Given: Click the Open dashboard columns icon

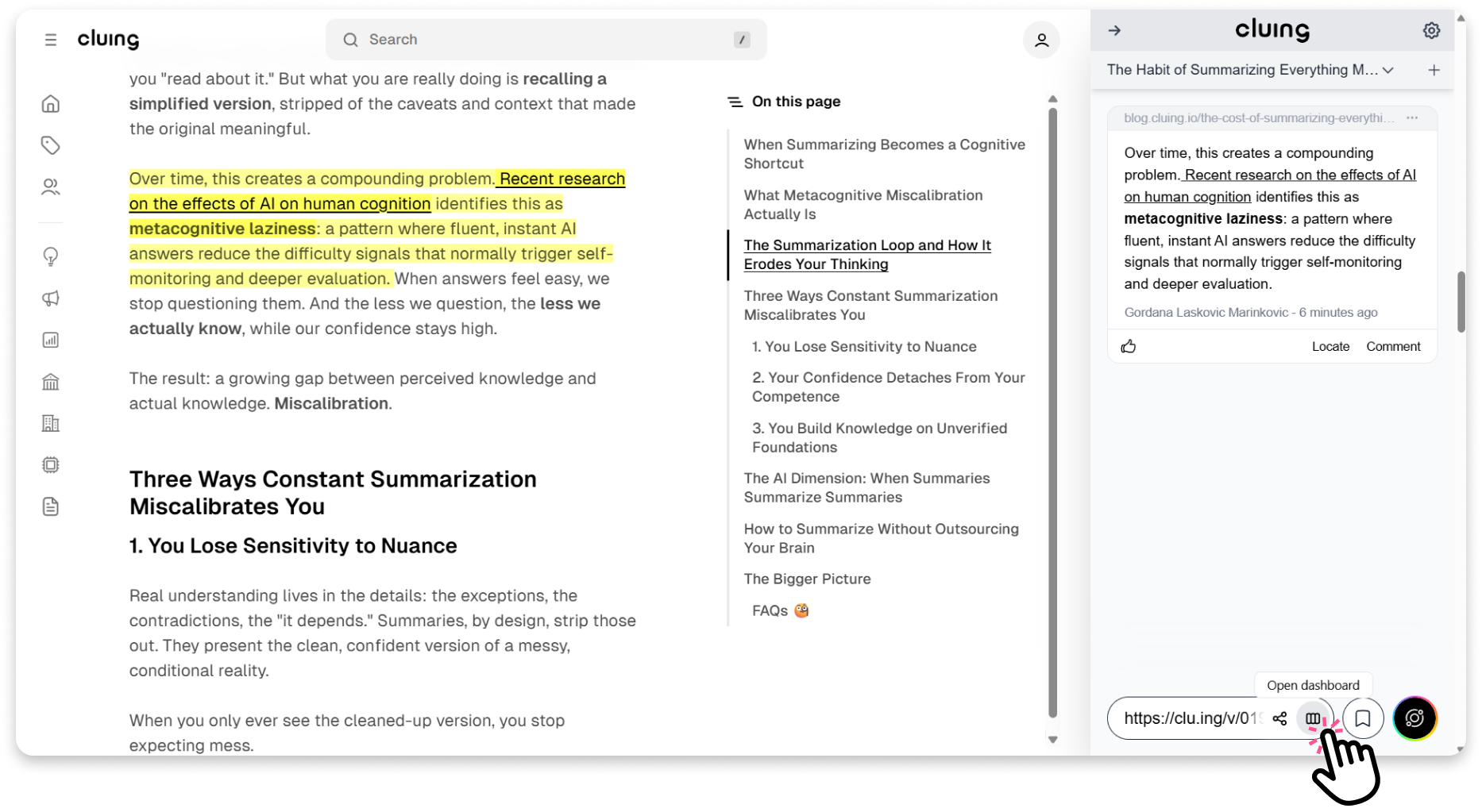Looking at the screenshot, I should click(1313, 718).
